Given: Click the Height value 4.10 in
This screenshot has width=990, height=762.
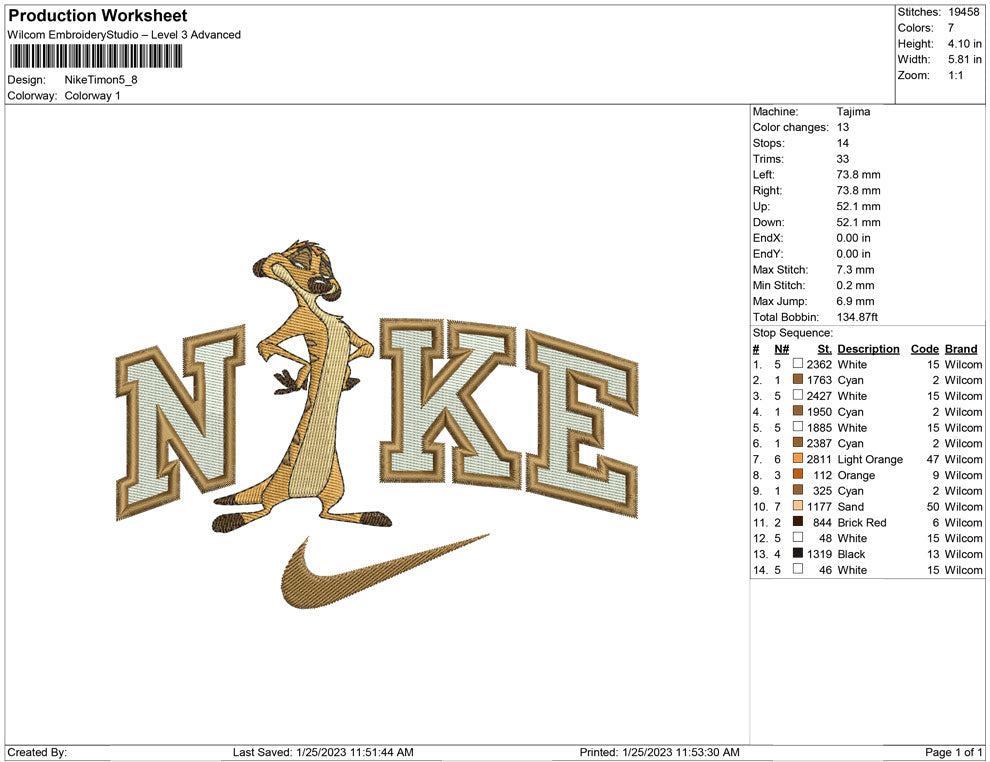Looking at the screenshot, I should tap(964, 44).
